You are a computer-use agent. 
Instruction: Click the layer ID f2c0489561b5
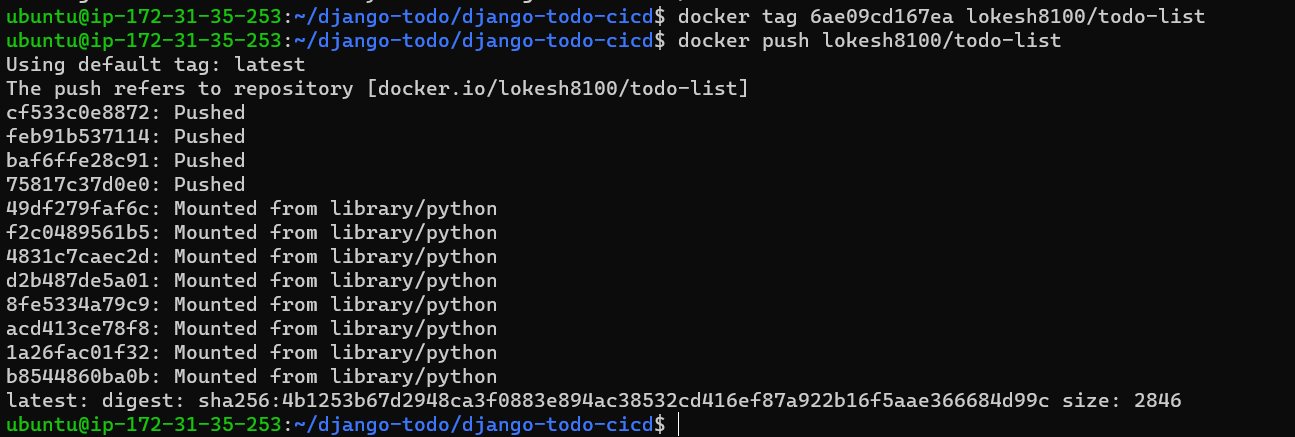click(x=83, y=232)
